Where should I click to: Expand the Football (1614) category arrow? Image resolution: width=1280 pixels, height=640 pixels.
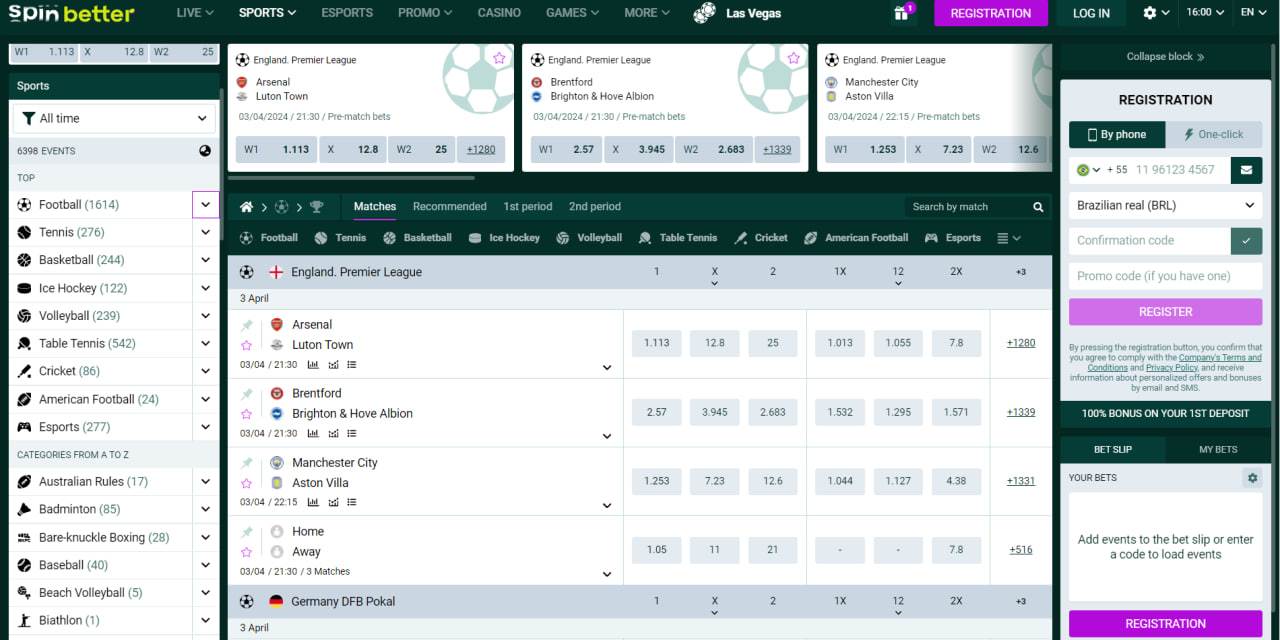(x=205, y=205)
